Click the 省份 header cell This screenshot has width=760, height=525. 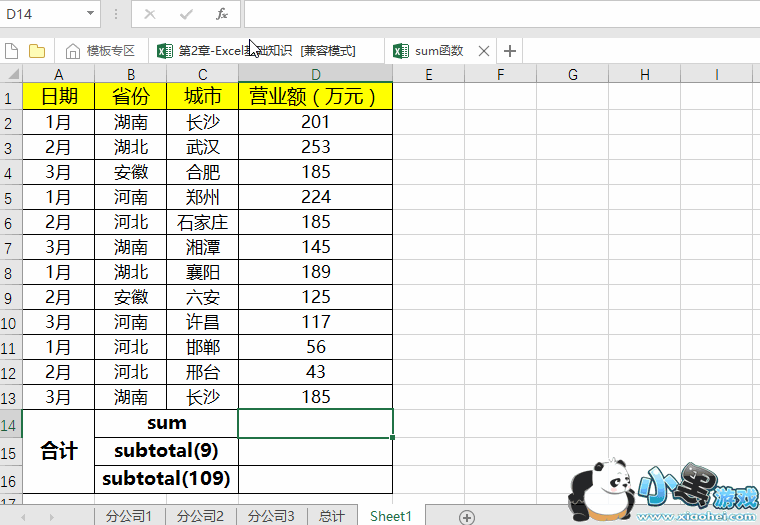(130, 96)
